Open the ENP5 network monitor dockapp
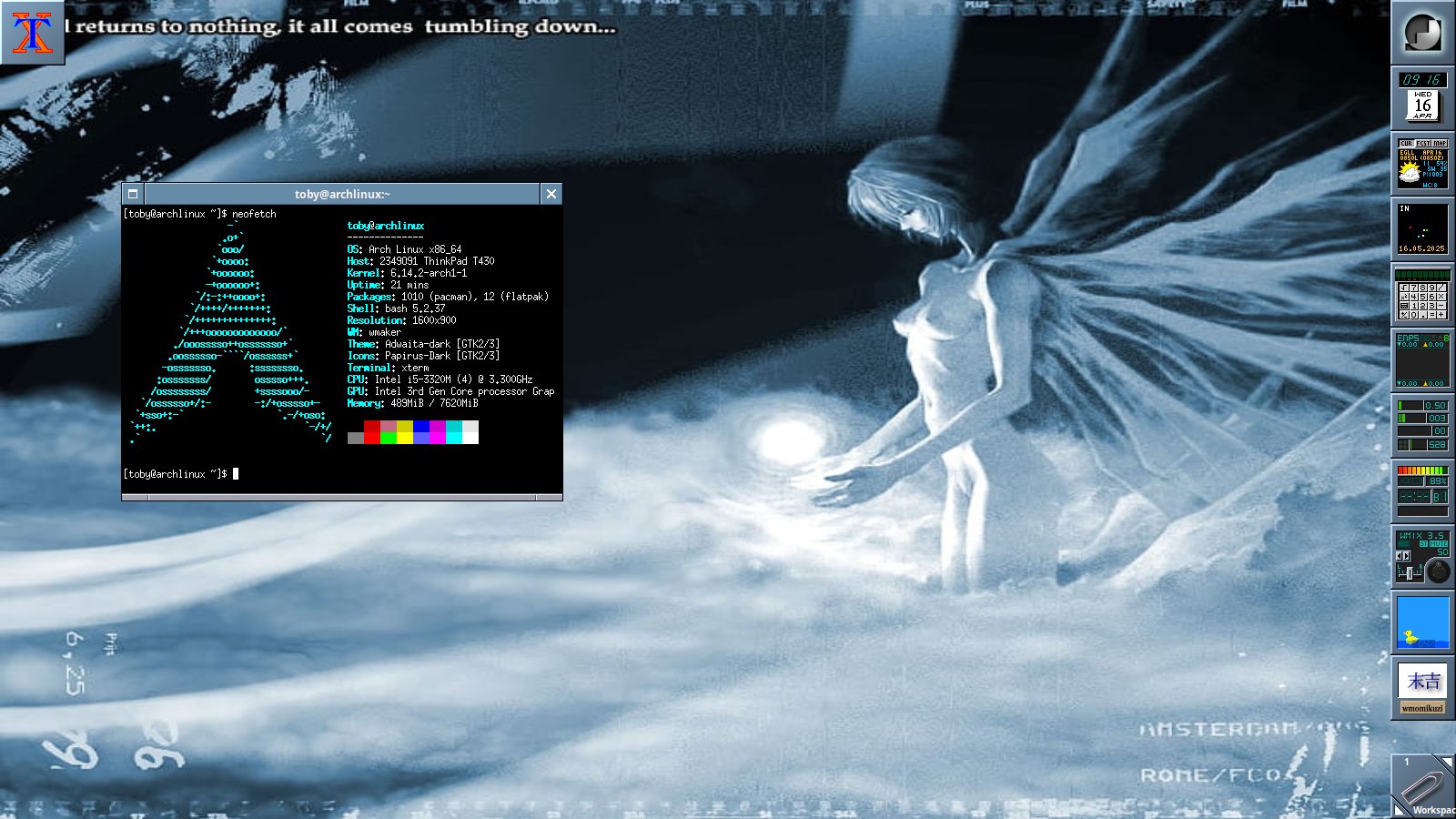The height and width of the screenshot is (819, 1456). coord(1422,359)
